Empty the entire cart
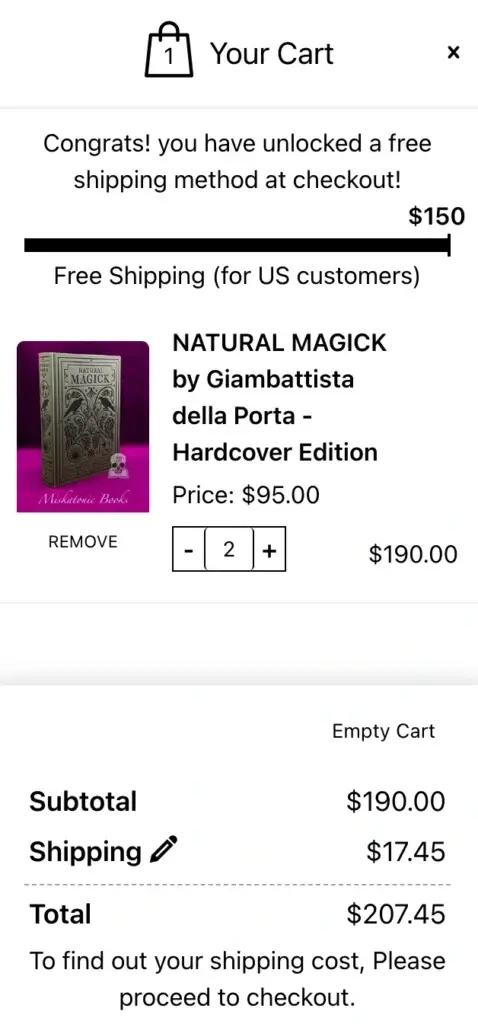Screen dimensions: 478x1024 click(x=383, y=731)
